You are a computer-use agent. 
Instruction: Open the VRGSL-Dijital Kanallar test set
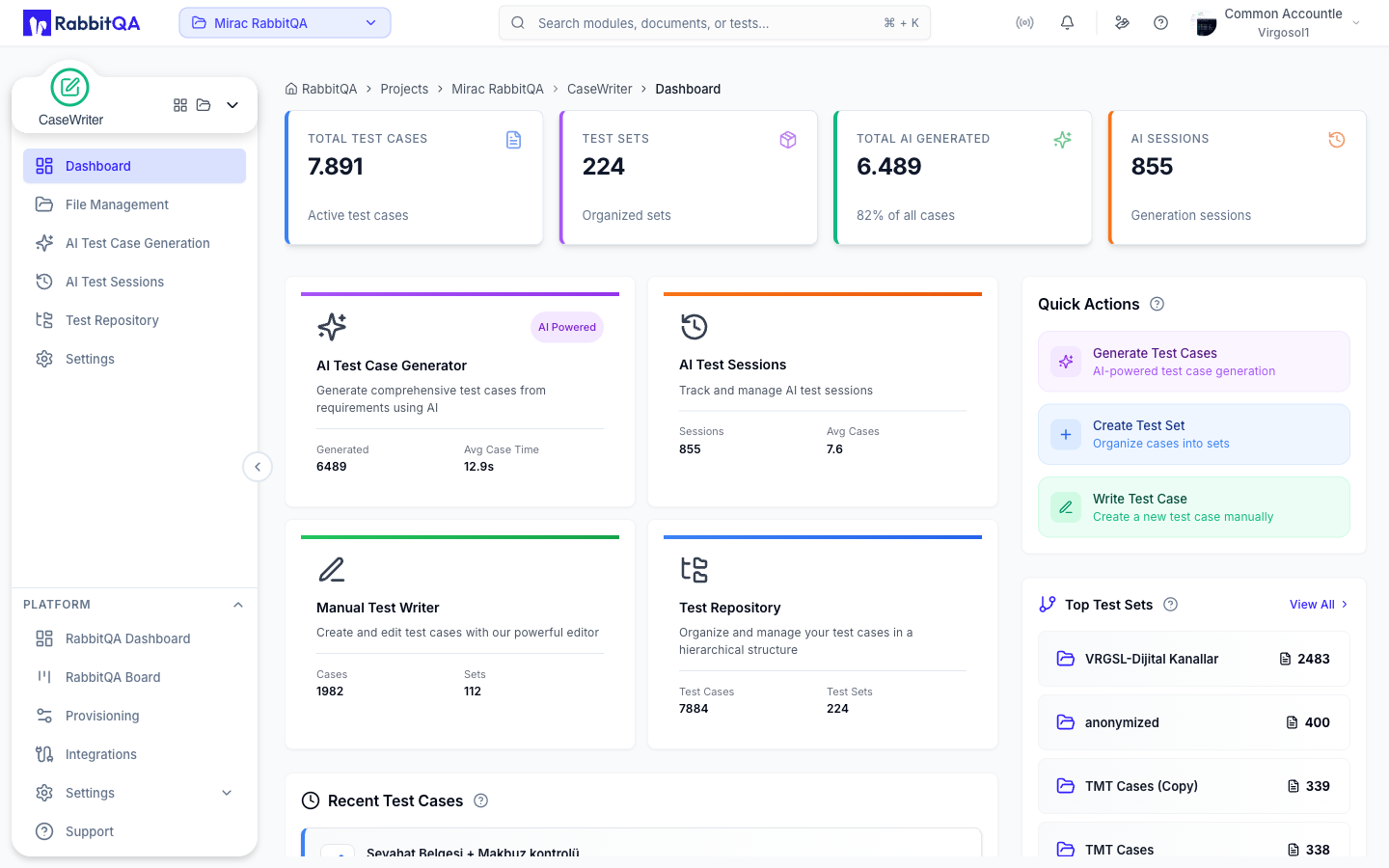(x=1194, y=659)
